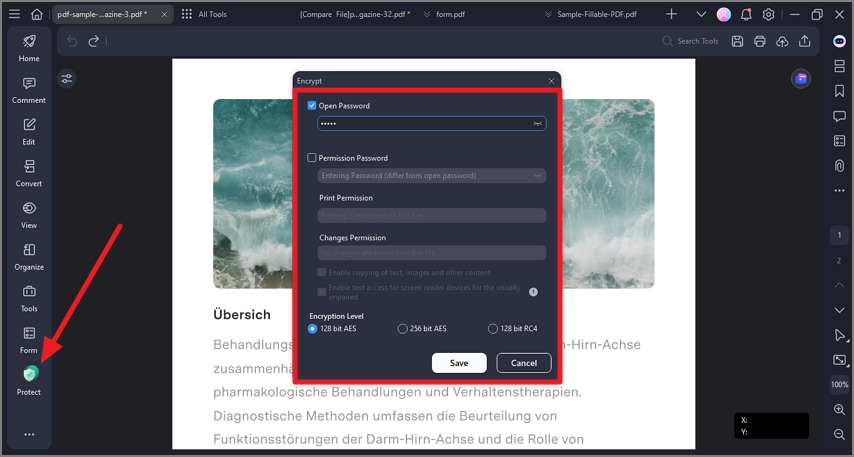Open the hamburger main menu
This screenshot has height=457, width=854.
15,14
